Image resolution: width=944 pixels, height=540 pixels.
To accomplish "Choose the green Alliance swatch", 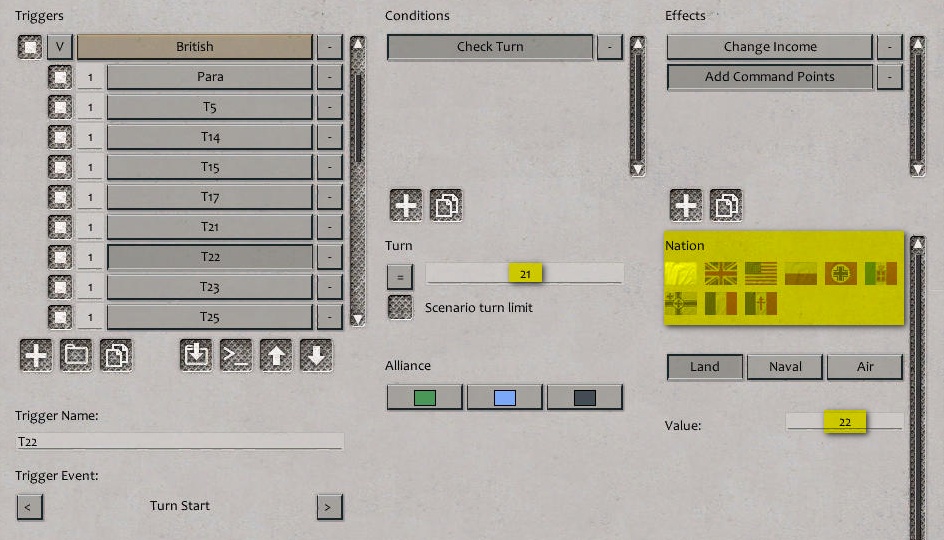I will [424, 397].
